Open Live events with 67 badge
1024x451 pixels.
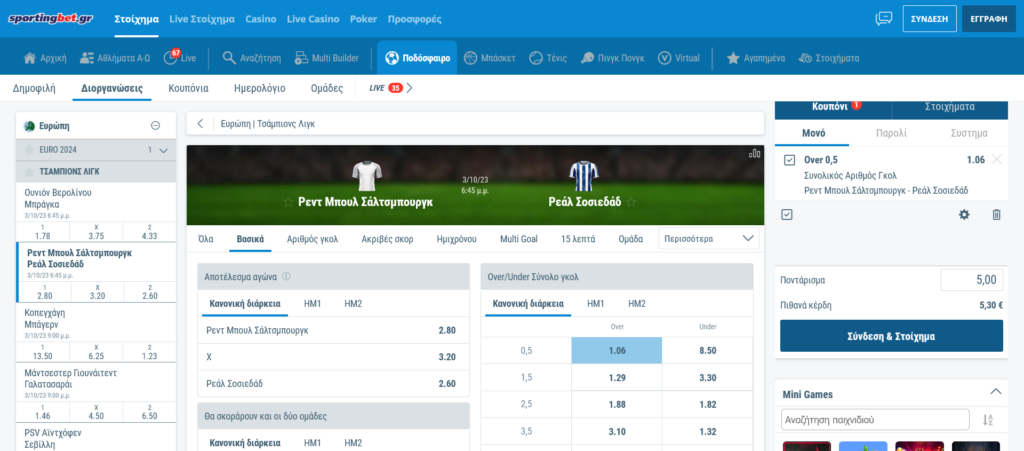pyautogui.click(x=179, y=57)
